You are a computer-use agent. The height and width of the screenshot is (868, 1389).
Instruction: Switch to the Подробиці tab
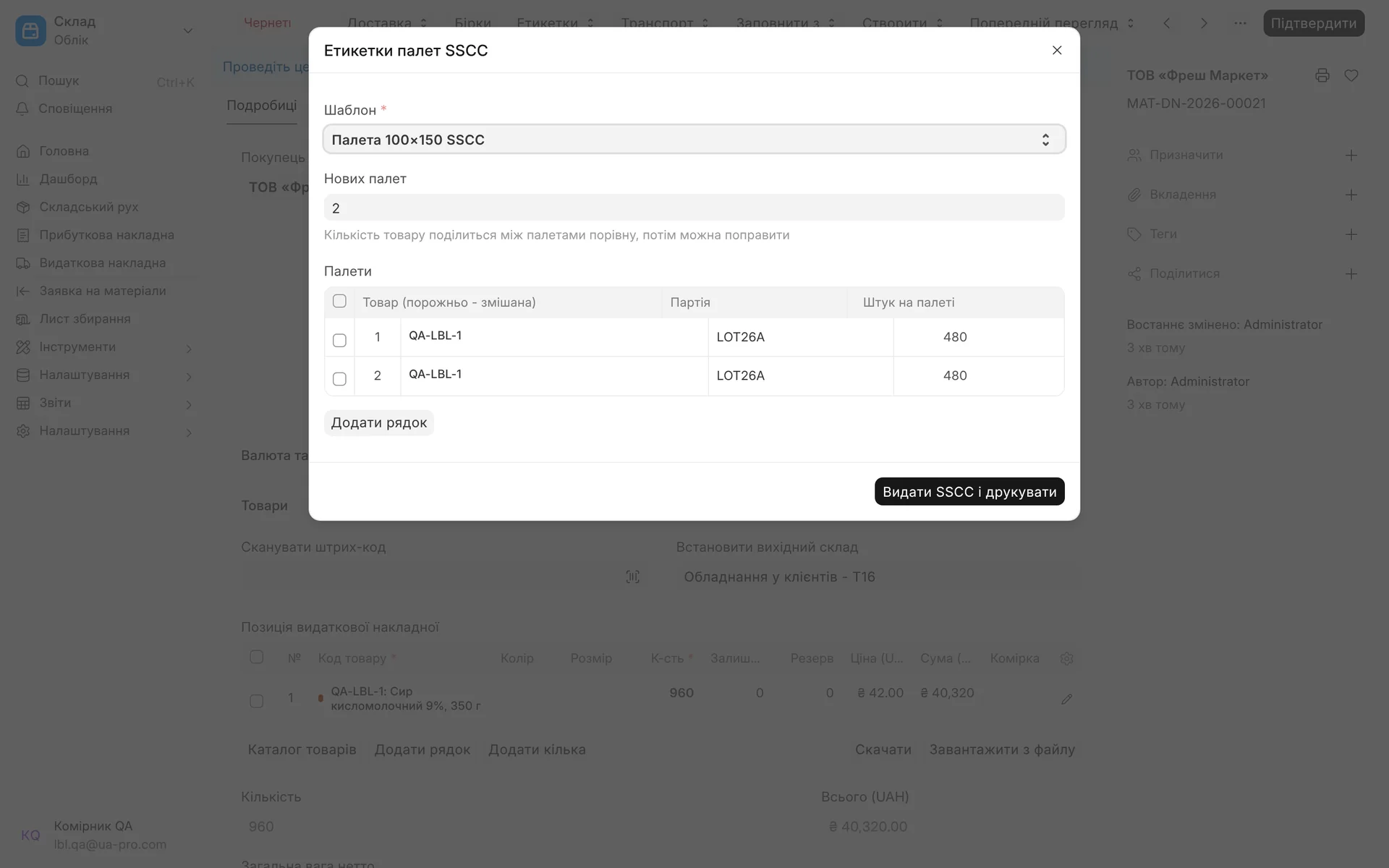pyautogui.click(x=261, y=106)
